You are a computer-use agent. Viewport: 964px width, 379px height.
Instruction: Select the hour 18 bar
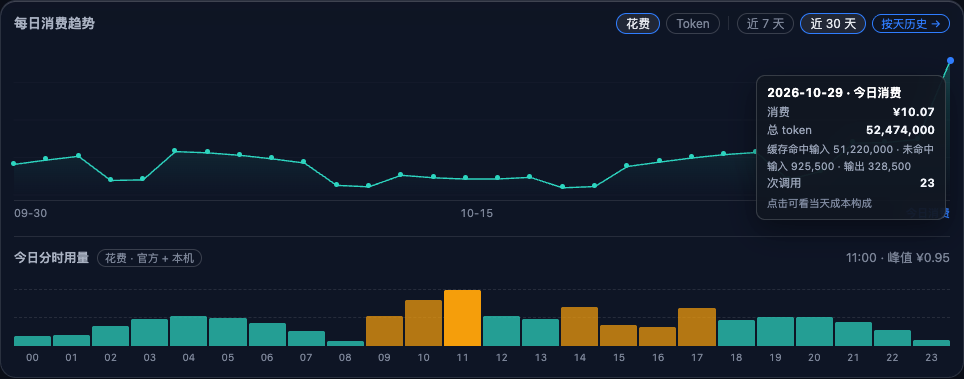pos(737,333)
